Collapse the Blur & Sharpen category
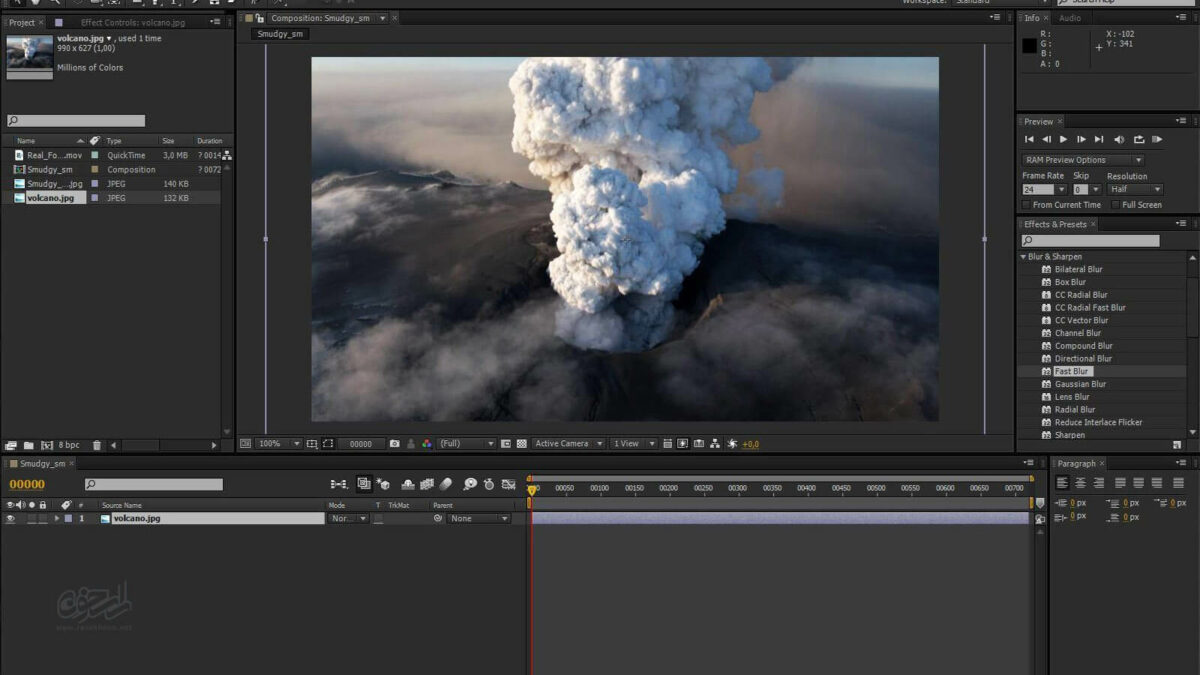This screenshot has height=675, width=1200. click(x=1023, y=257)
